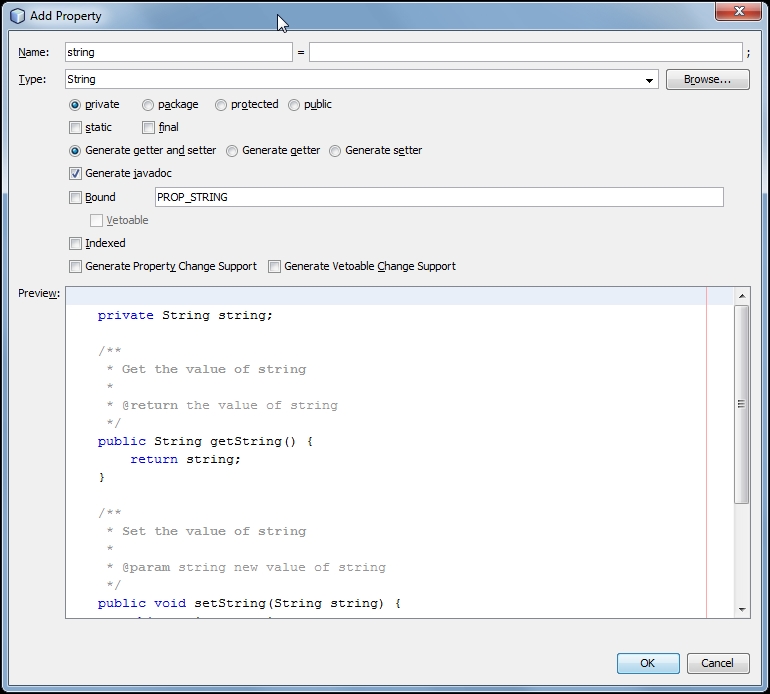Click '@param string new value of string' comment

(254, 567)
